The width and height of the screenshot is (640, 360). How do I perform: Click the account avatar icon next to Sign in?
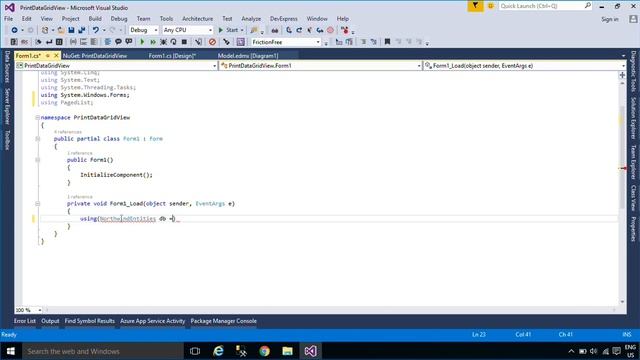pos(633,19)
